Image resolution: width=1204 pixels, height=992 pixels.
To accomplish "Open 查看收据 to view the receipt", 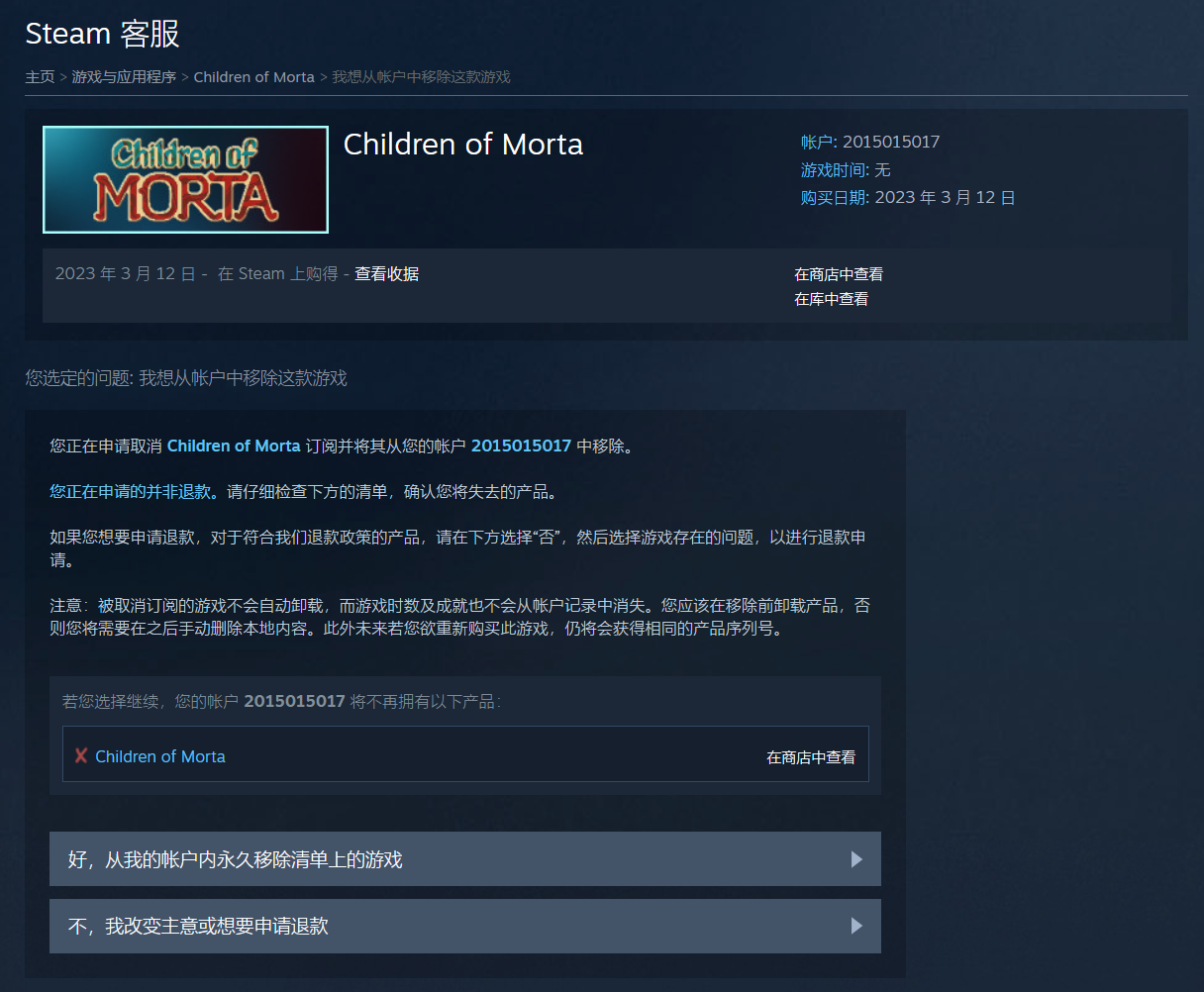I will coord(386,274).
